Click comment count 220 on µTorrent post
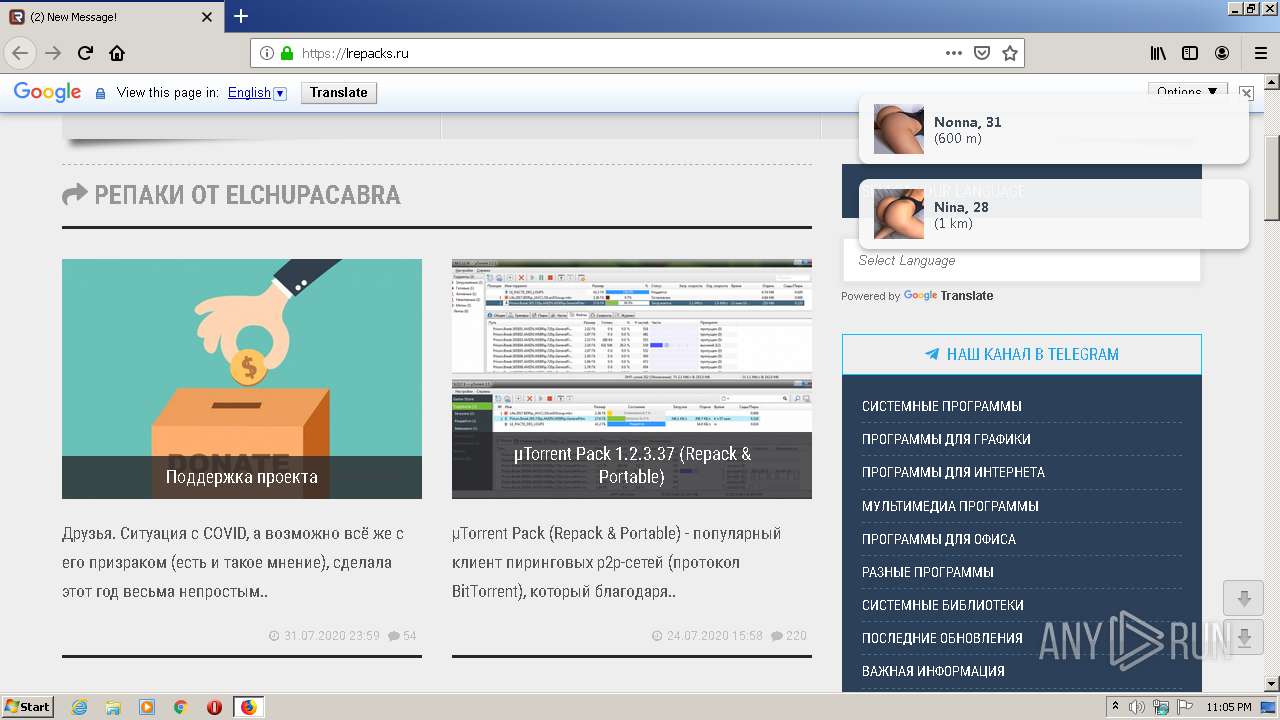Screen dimensions: 1280x720 (x=788, y=636)
